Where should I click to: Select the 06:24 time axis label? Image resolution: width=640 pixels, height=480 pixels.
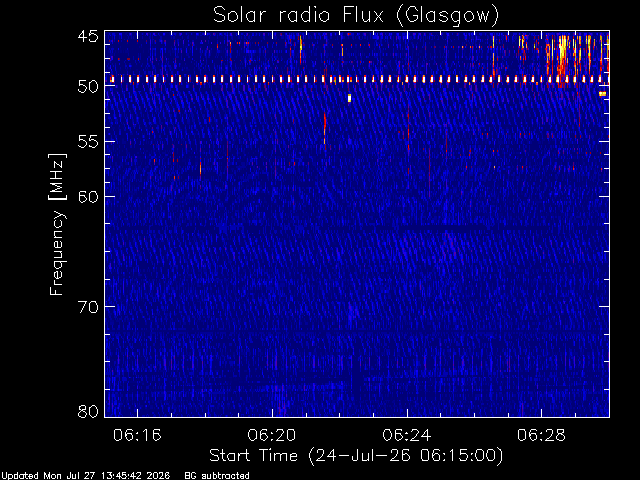(x=407, y=435)
